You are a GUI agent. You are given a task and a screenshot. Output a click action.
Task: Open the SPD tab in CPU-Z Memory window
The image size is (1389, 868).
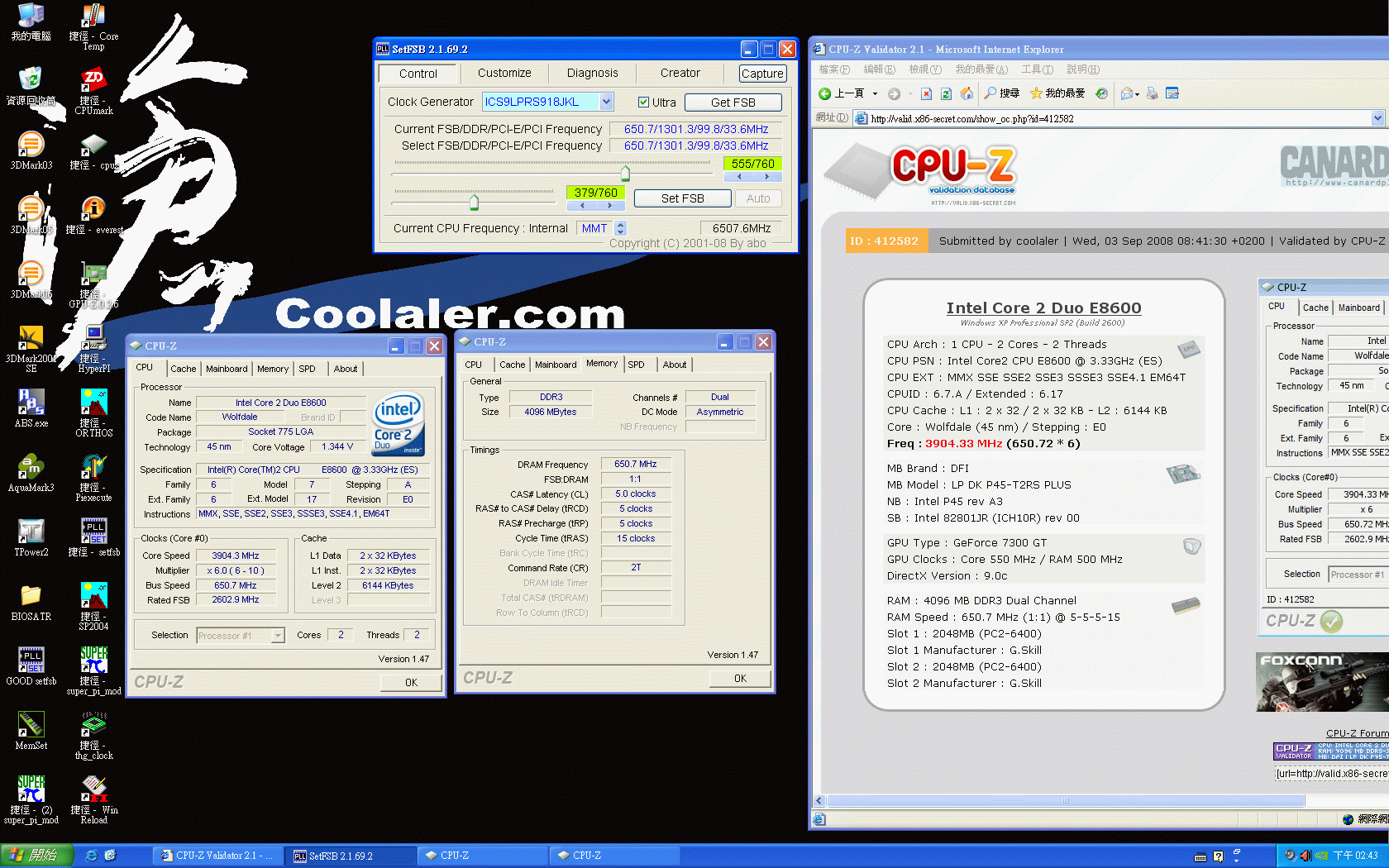point(636,365)
